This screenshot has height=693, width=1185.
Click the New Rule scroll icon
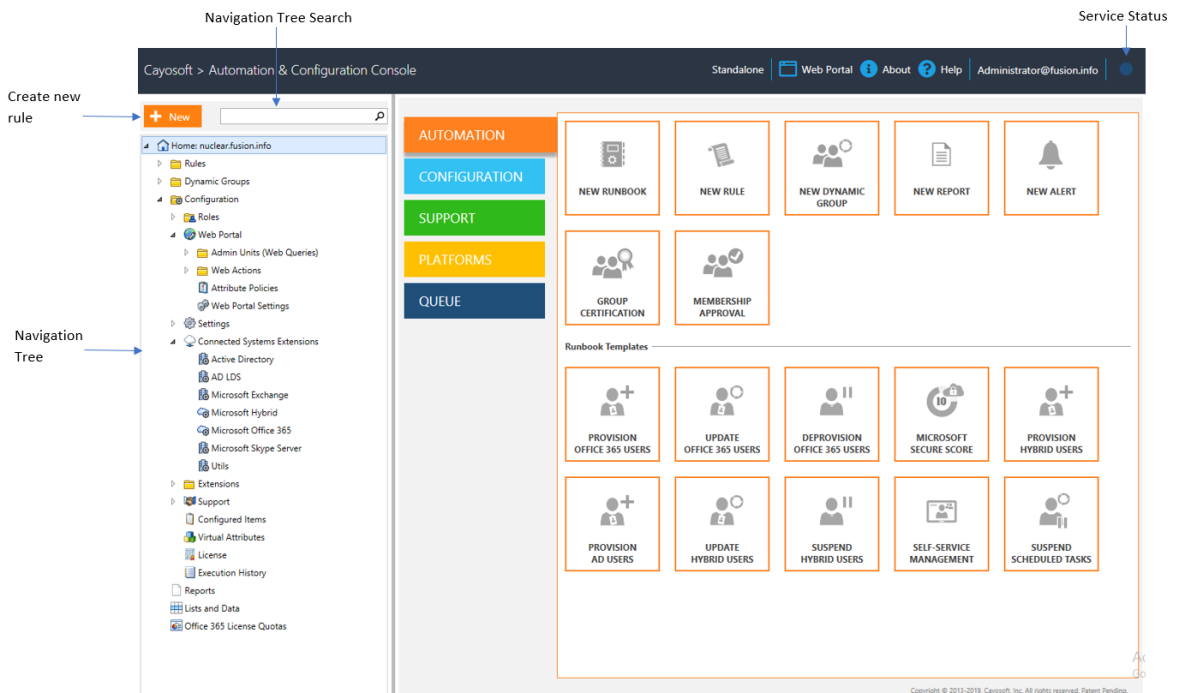721,155
